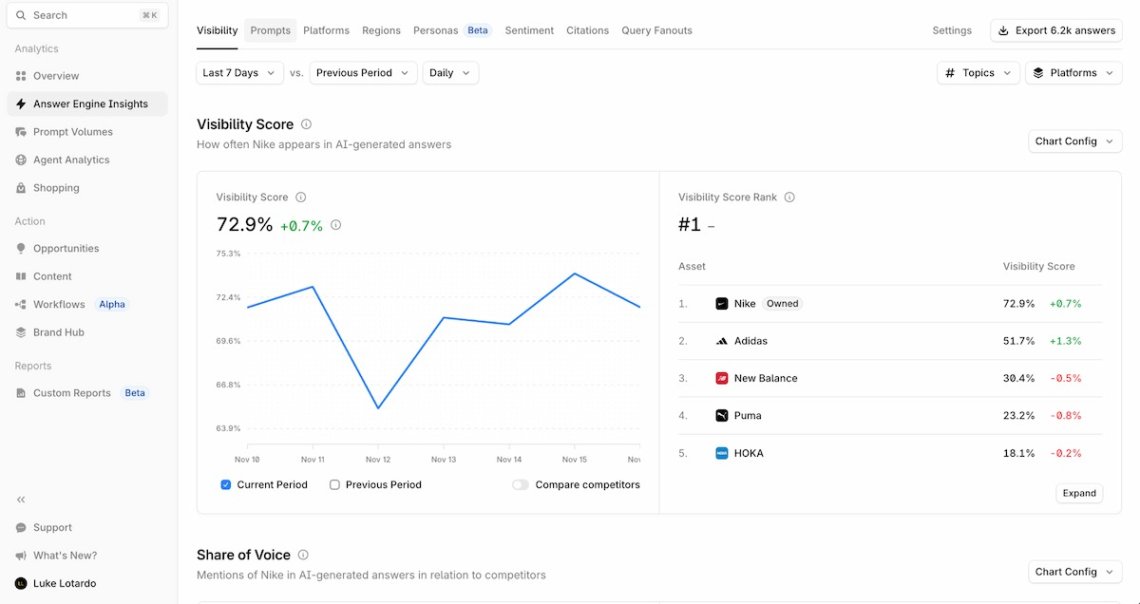Click info icon beside Visibility Score heading
Image resolution: width=1140 pixels, height=604 pixels.
point(306,124)
